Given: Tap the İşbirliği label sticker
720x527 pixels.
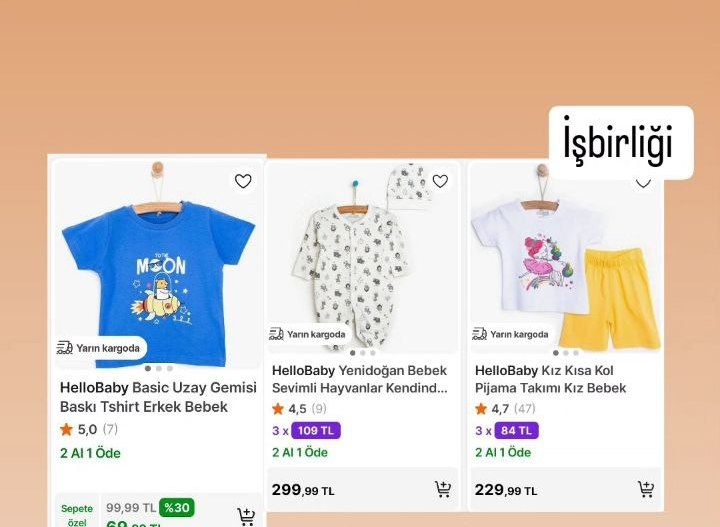Looking at the screenshot, I should pyautogui.click(x=621, y=143).
